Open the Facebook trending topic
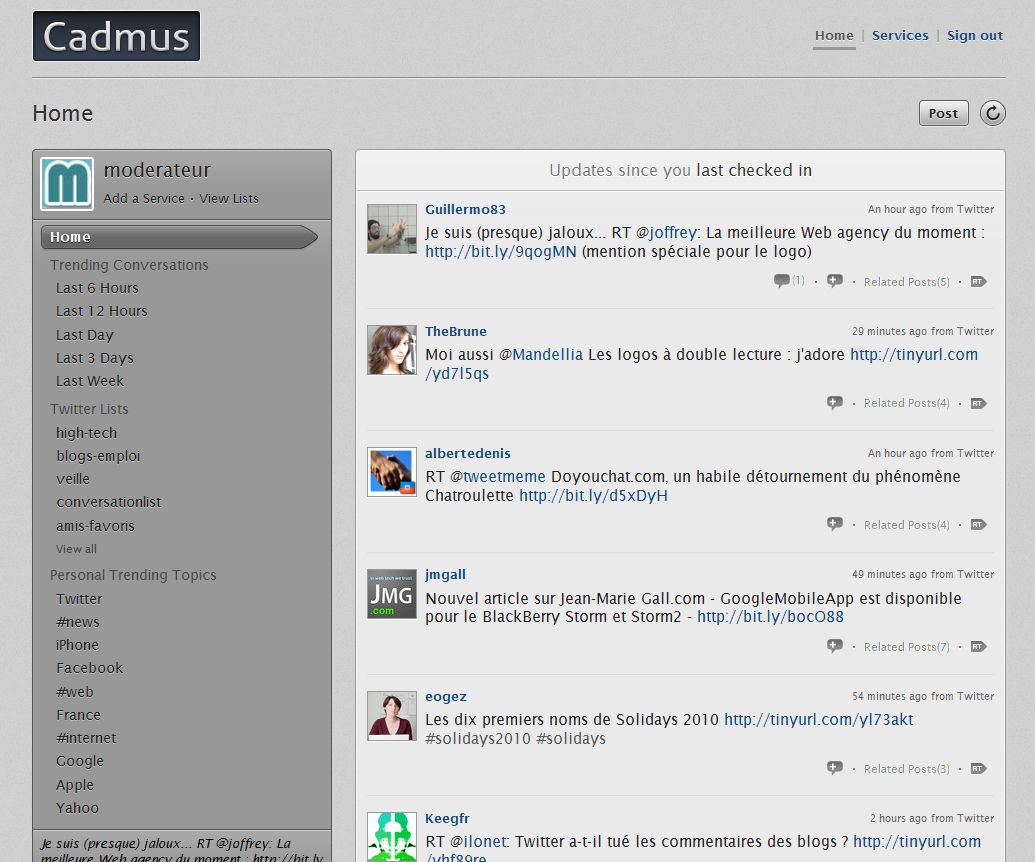The image size is (1035, 862). pos(90,668)
